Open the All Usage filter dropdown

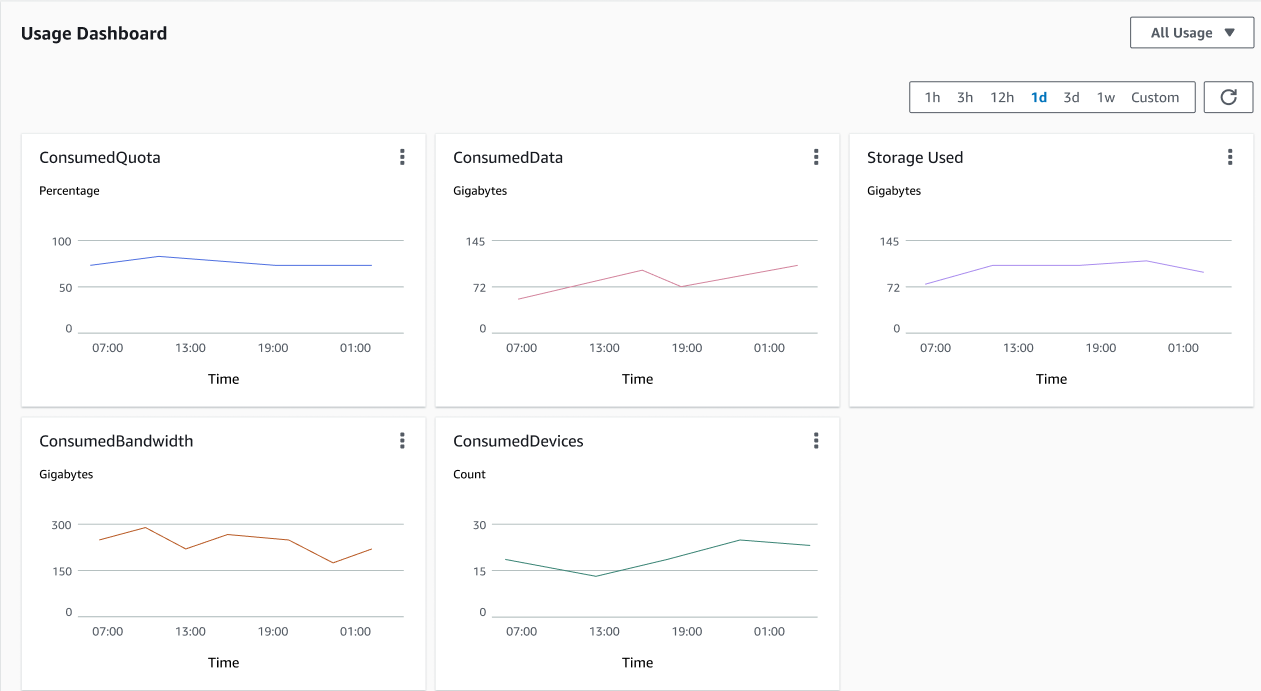[x=1192, y=32]
